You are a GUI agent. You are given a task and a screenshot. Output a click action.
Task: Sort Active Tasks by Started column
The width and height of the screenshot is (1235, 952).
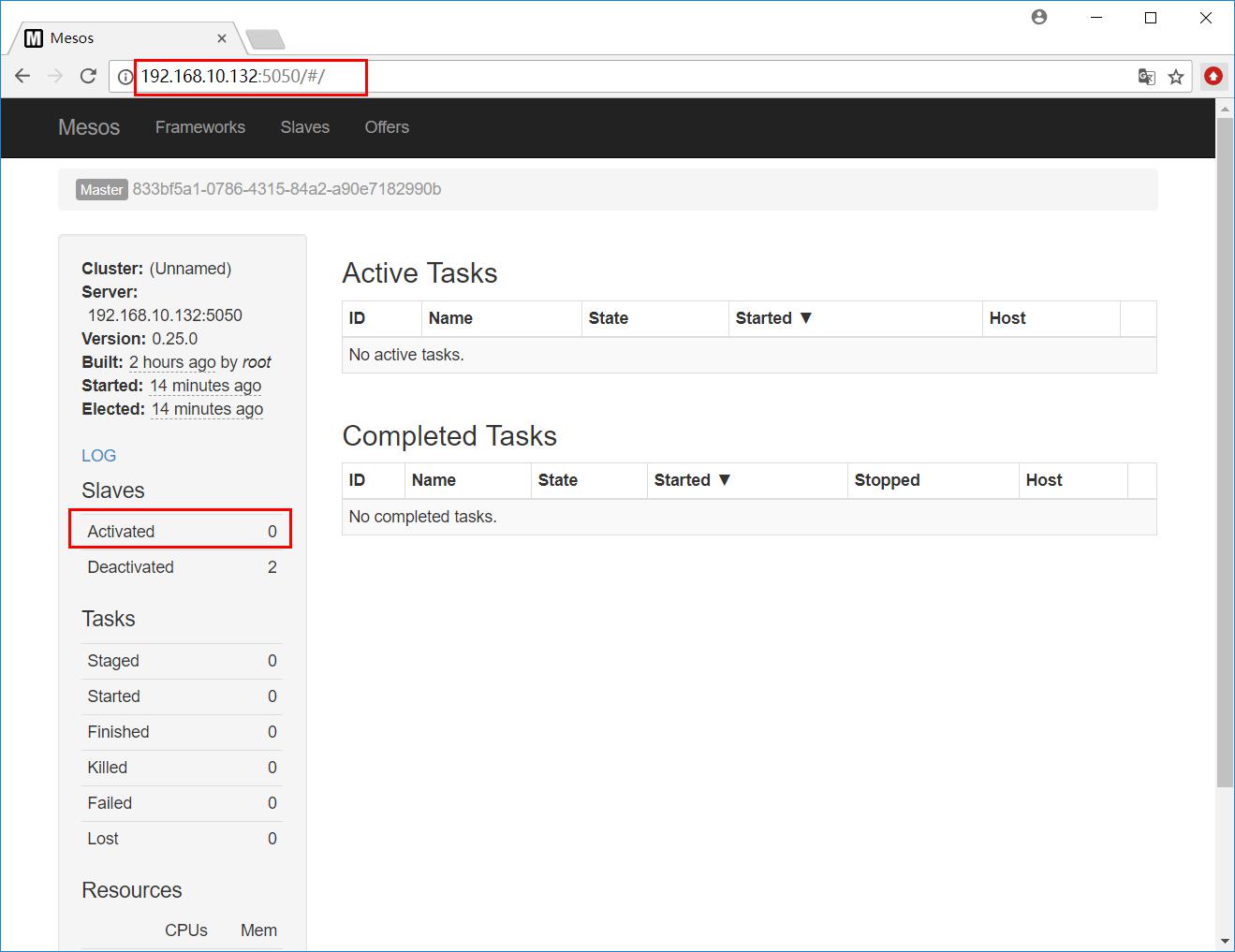click(773, 318)
